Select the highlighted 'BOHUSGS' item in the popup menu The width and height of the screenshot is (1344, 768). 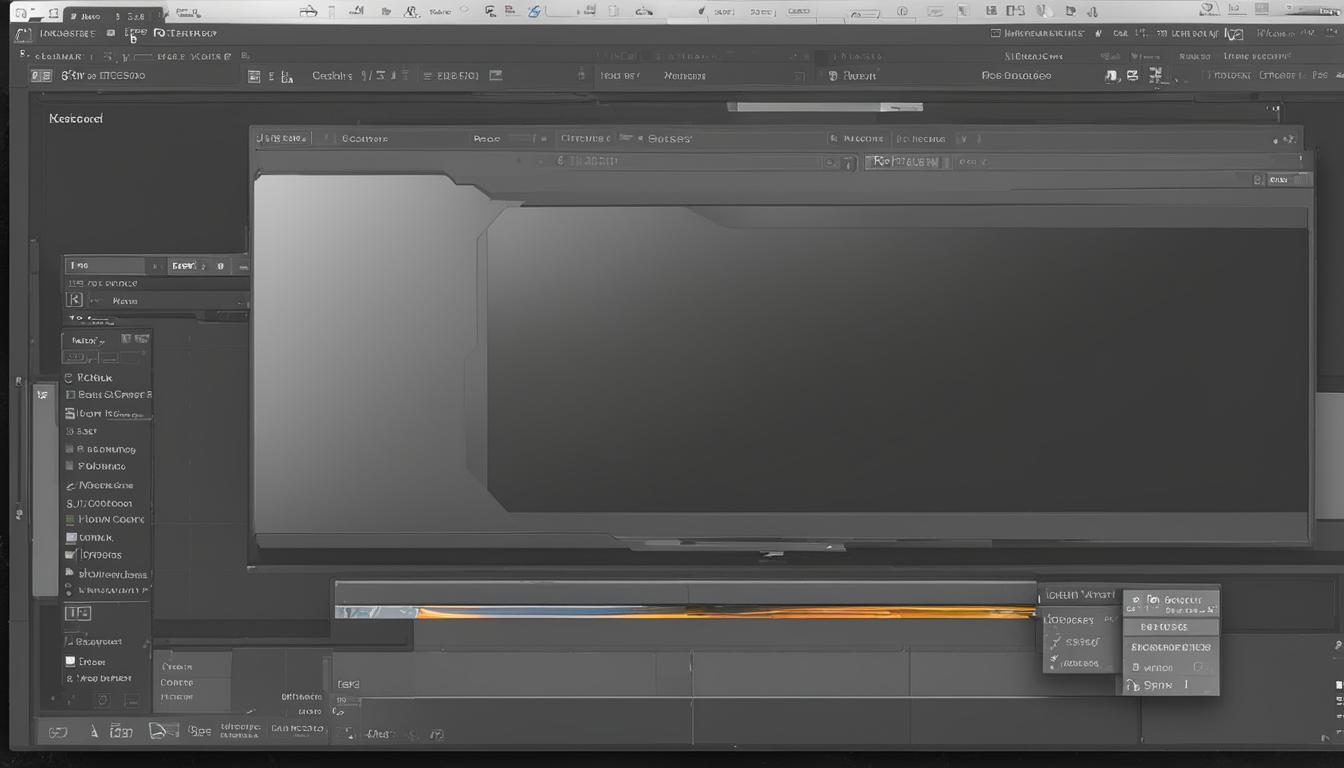(1170, 627)
